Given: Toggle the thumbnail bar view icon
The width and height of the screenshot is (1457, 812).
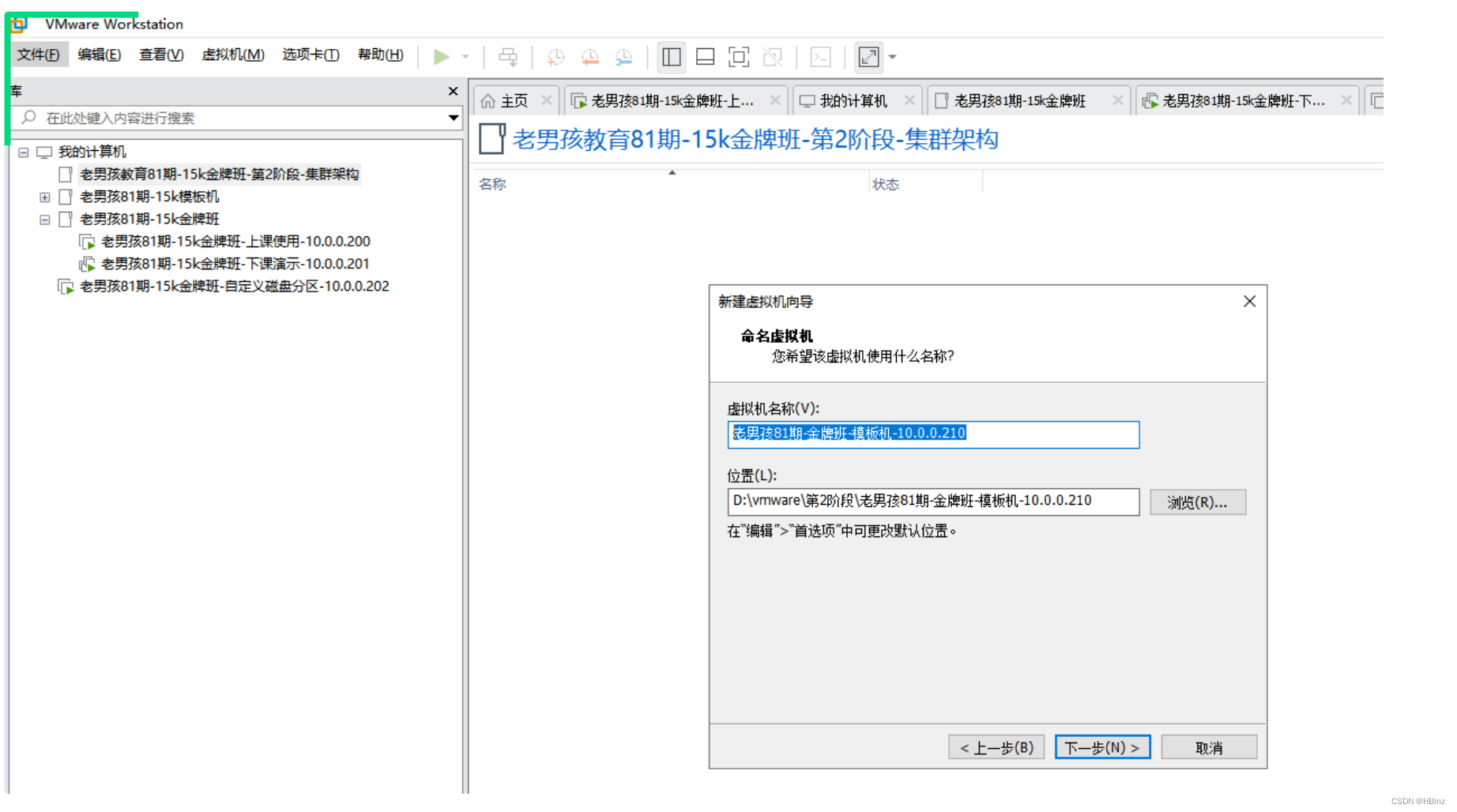Looking at the screenshot, I should point(705,57).
